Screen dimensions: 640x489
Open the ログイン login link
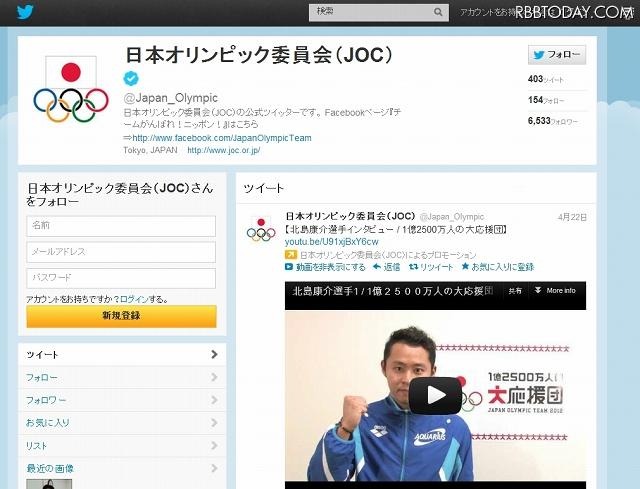tap(134, 299)
